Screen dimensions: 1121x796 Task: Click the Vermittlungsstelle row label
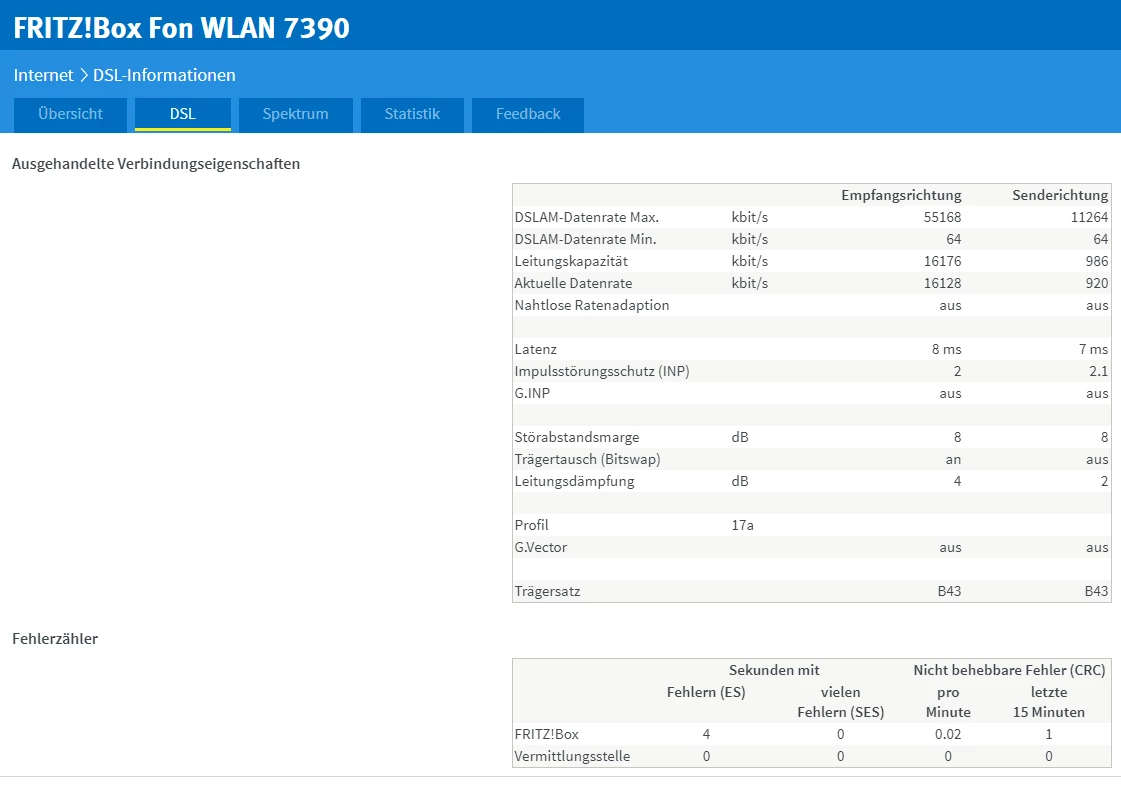click(572, 756)
